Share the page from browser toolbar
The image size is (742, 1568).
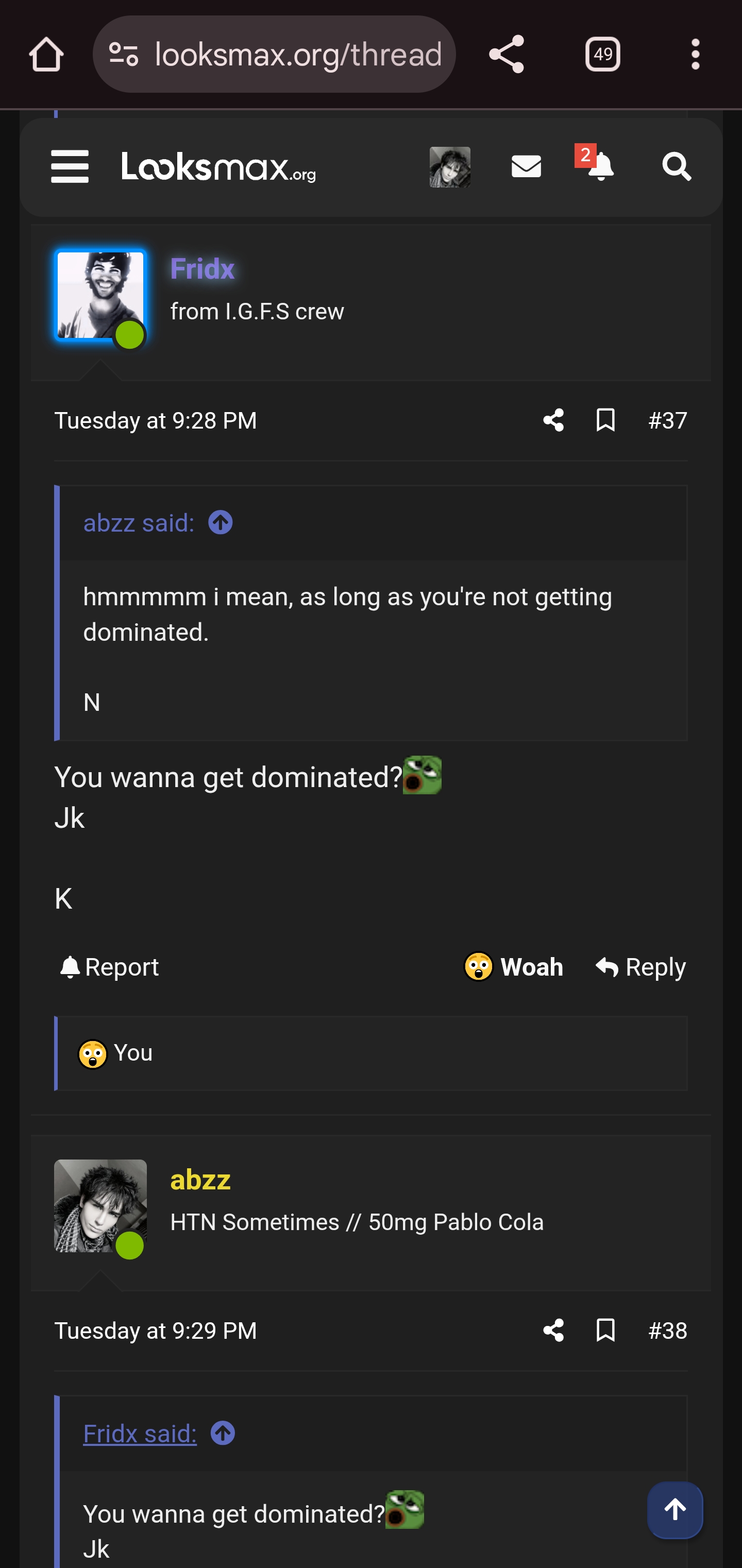(x=506, y=55)
